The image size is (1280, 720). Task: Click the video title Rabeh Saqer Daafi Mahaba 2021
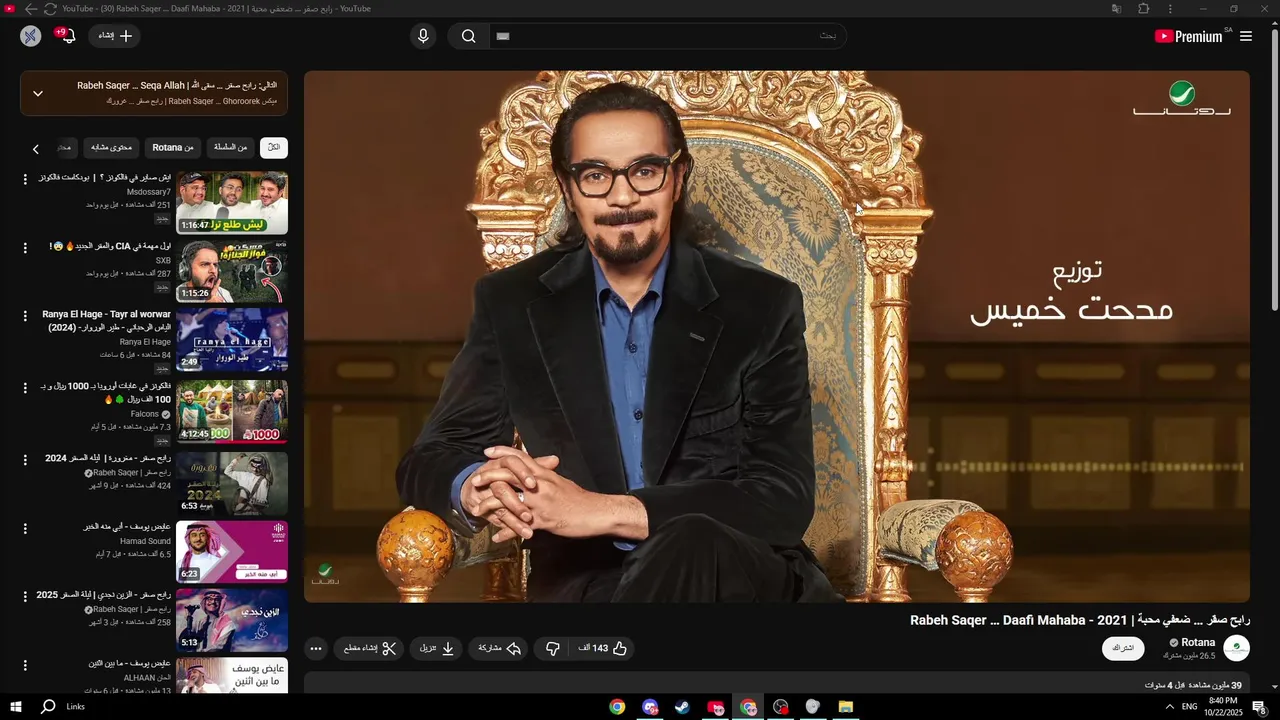pos(1080,621)
